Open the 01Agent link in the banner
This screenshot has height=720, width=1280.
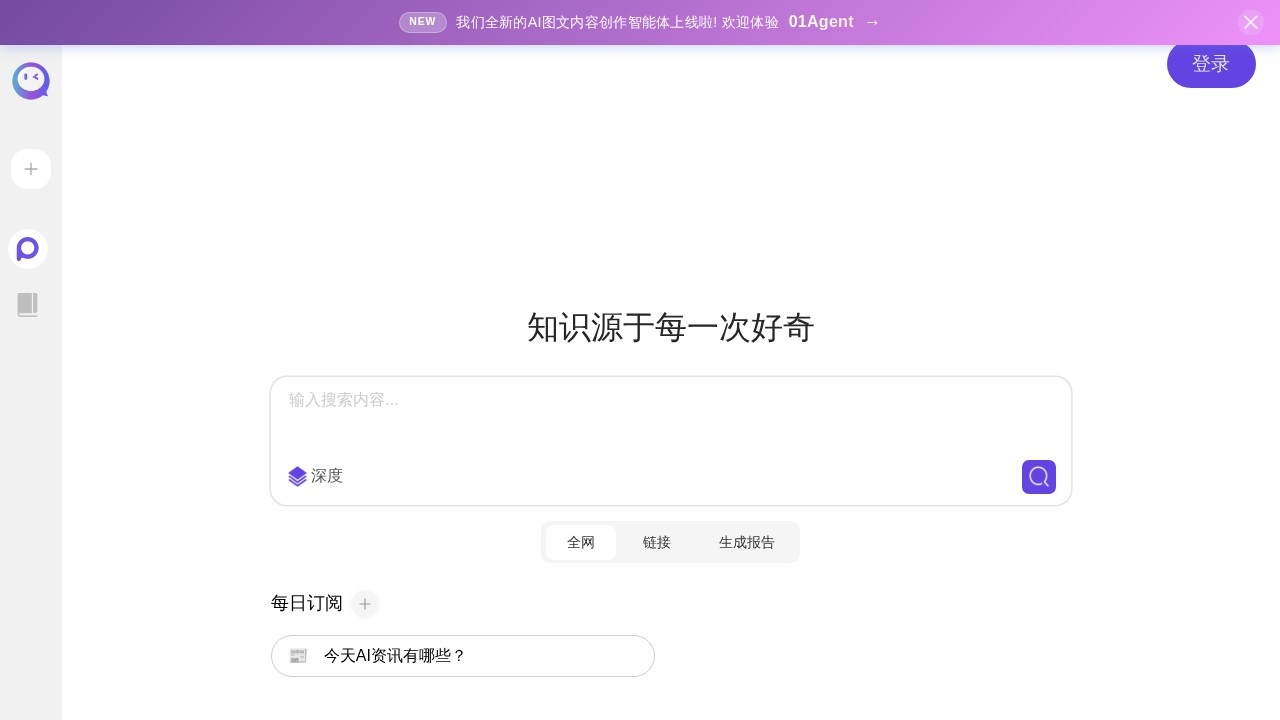(821, 22)
